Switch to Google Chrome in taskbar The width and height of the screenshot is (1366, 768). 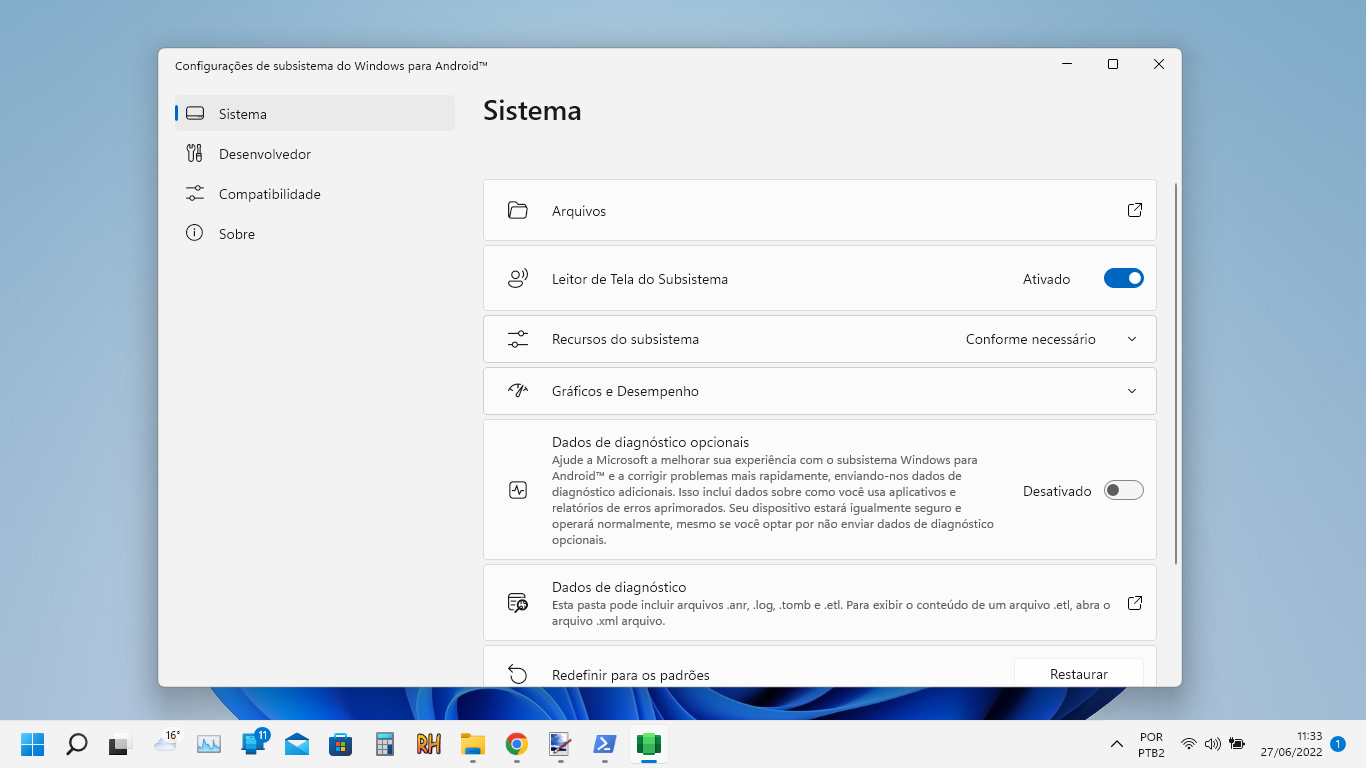coord(517,744)
